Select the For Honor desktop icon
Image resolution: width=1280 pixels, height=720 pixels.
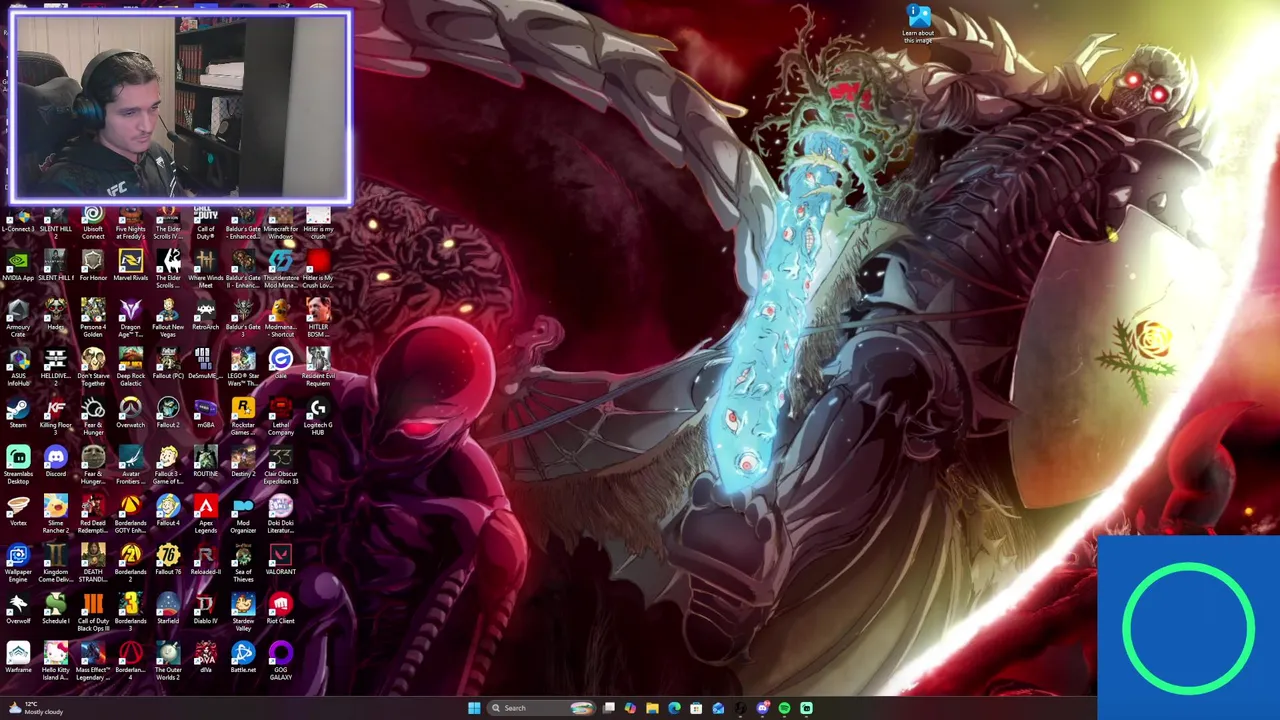93,266
